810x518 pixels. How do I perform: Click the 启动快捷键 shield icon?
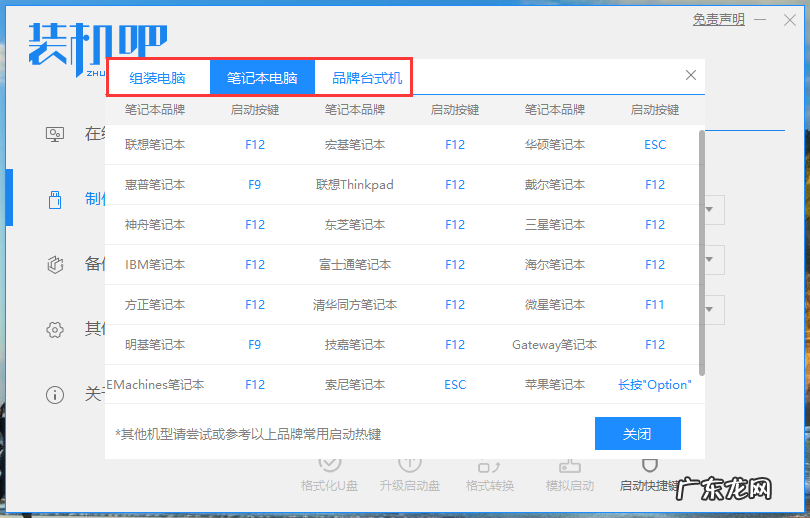tap(649, 465)
